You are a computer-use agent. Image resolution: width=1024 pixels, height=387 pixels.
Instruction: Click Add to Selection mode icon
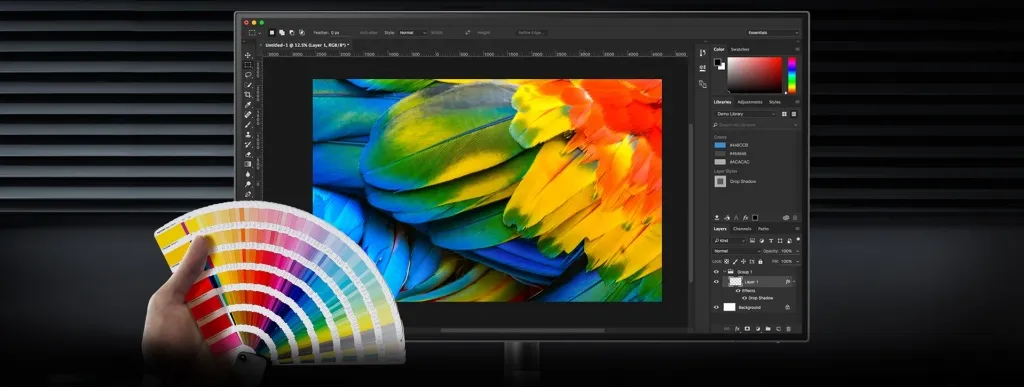(x=281, y=33)
